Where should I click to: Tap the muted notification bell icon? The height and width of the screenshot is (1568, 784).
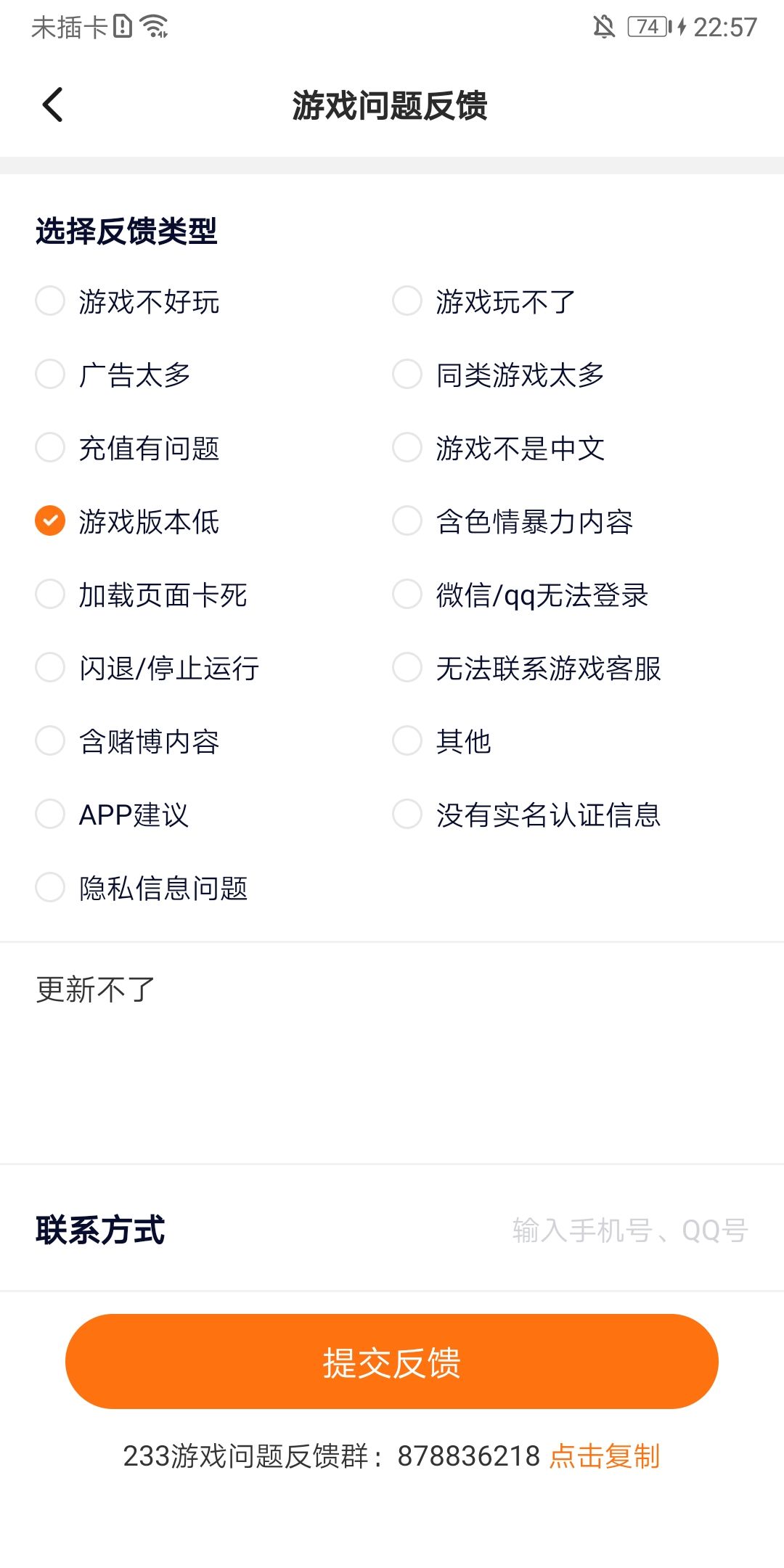pos(603,28)
